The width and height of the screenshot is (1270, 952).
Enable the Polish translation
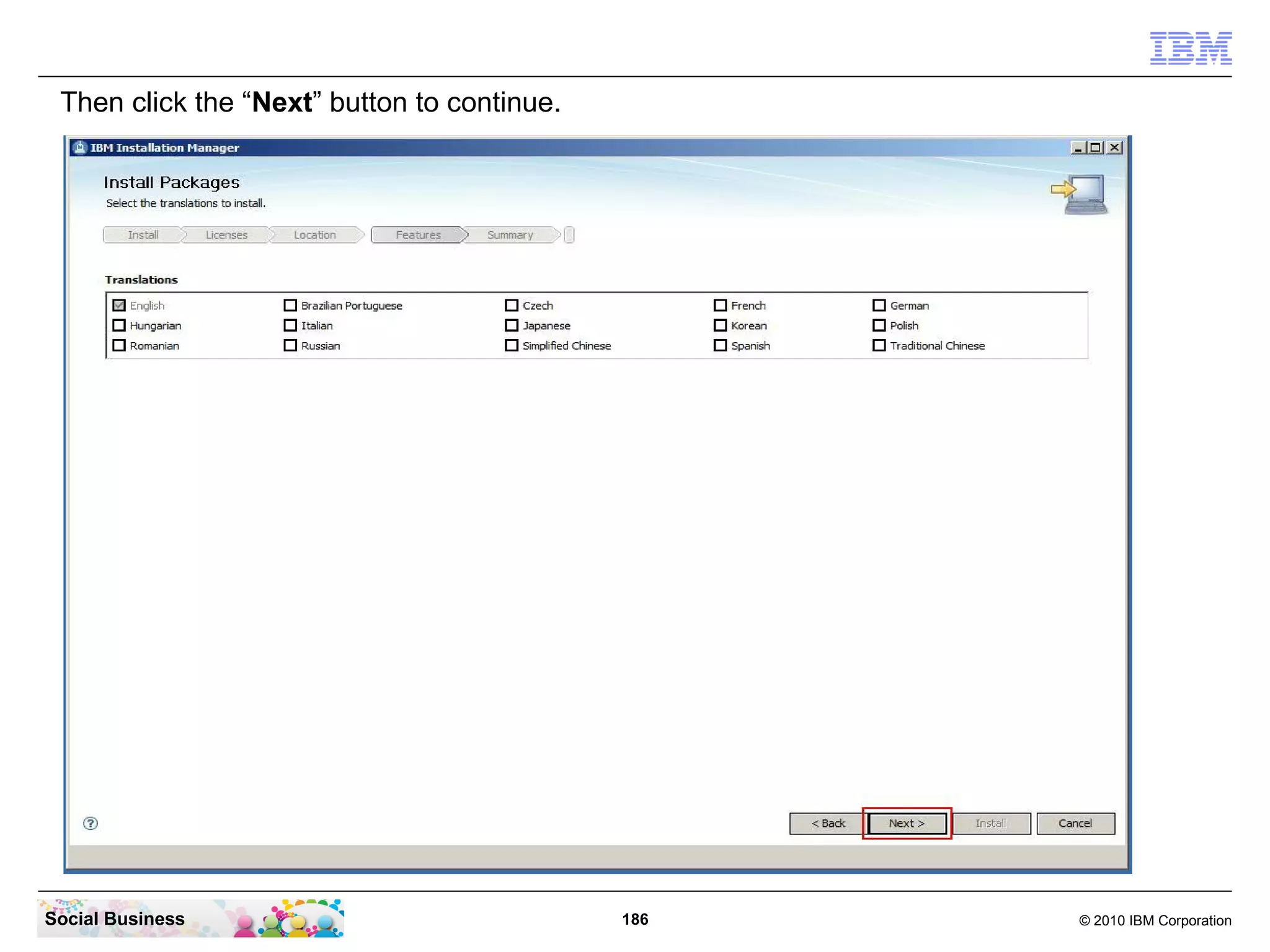[879, 325]
